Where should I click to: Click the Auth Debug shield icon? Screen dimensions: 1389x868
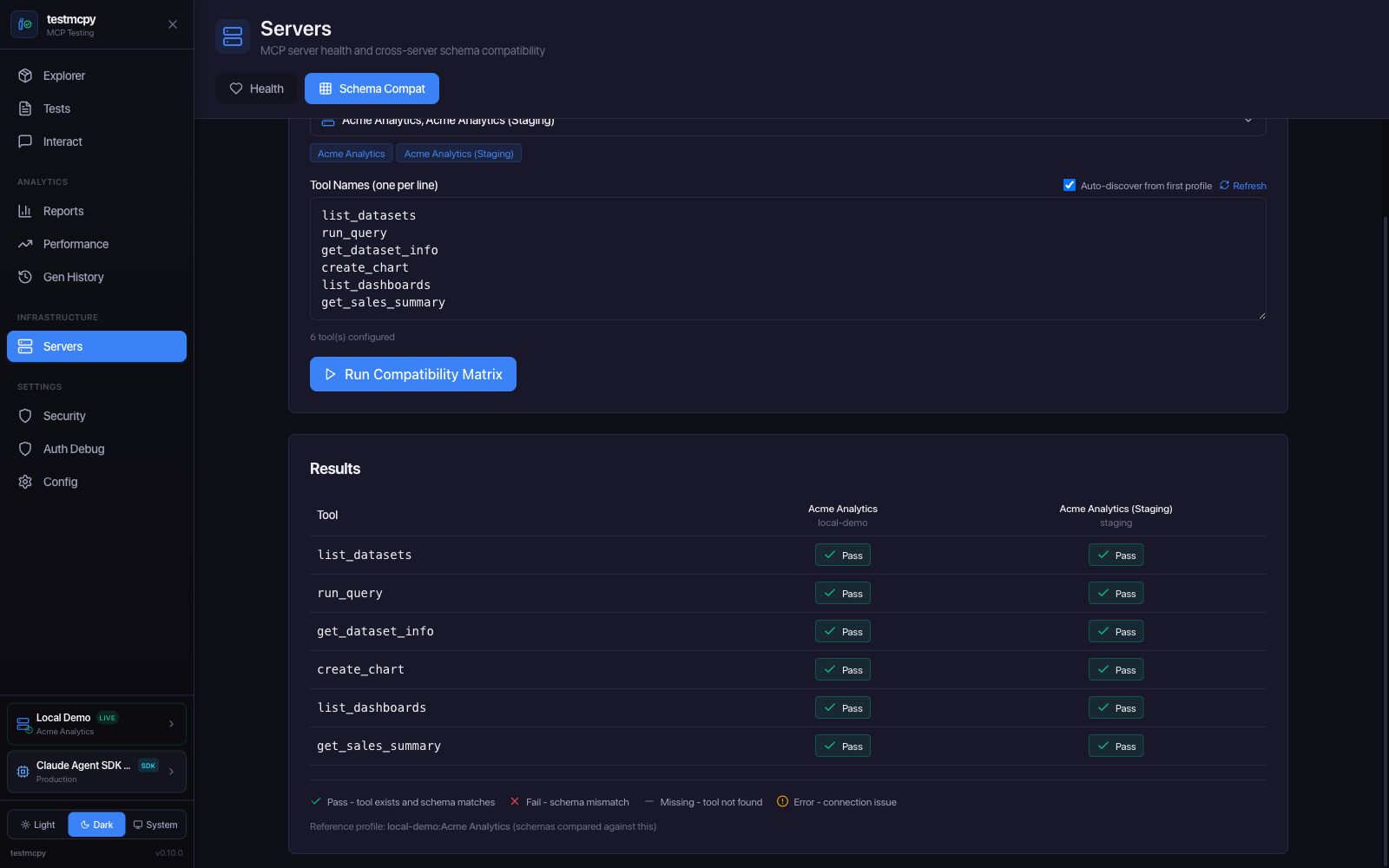[x=25, y=449]
